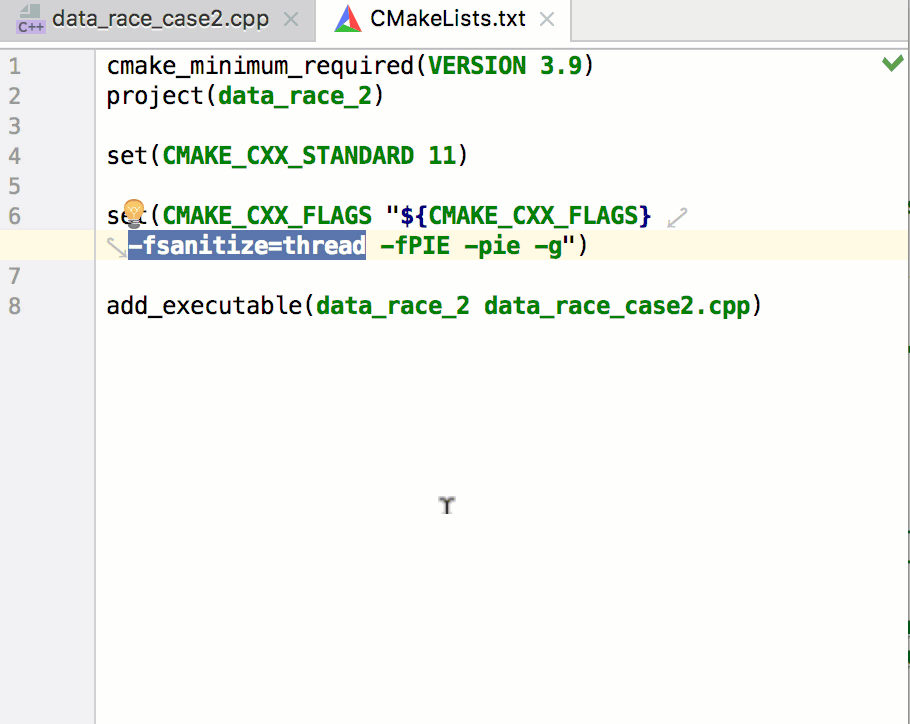Click the wrap indicator arrow after CMAKE_CXX_FLAGS
This screenshot has height=724, width=910.
tap(675, 216)
